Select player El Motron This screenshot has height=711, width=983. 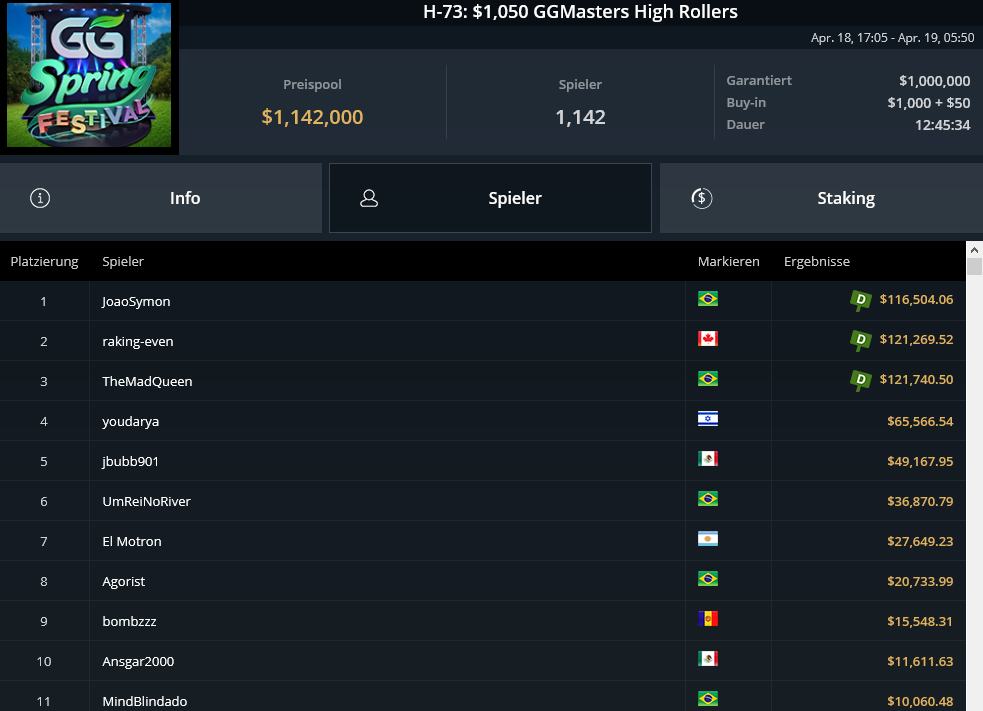[x=132, y=542]
